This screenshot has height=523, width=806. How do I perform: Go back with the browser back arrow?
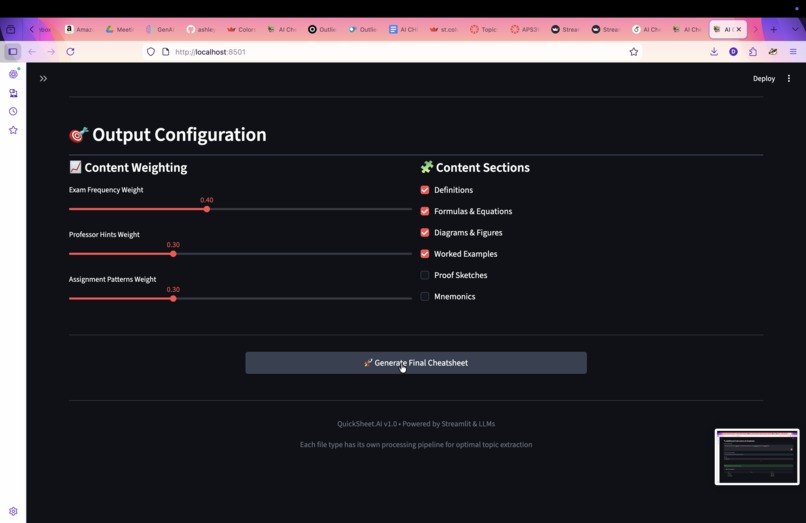(32, 51)
